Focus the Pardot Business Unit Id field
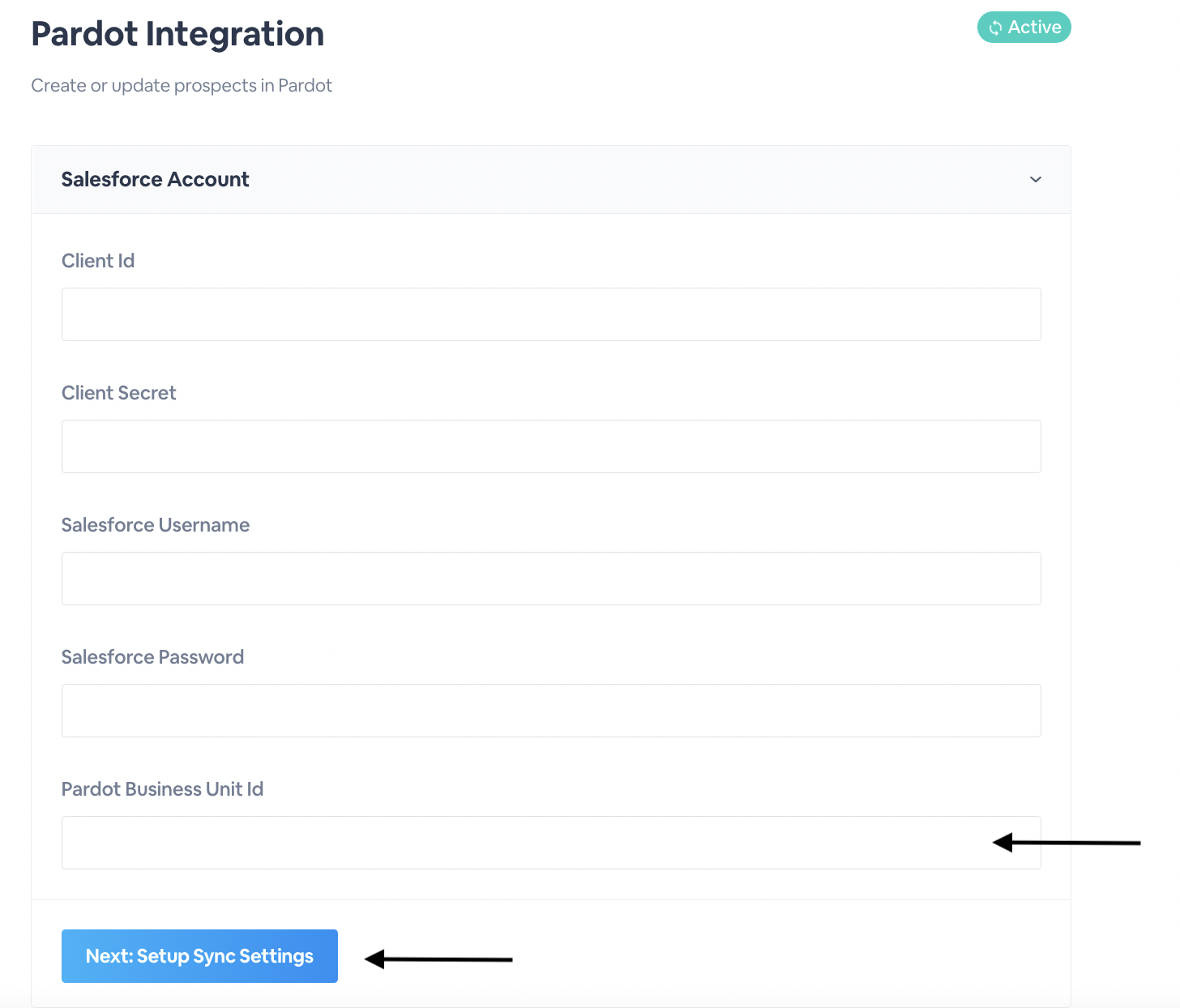1180x1008 pixels. (551, 843)
